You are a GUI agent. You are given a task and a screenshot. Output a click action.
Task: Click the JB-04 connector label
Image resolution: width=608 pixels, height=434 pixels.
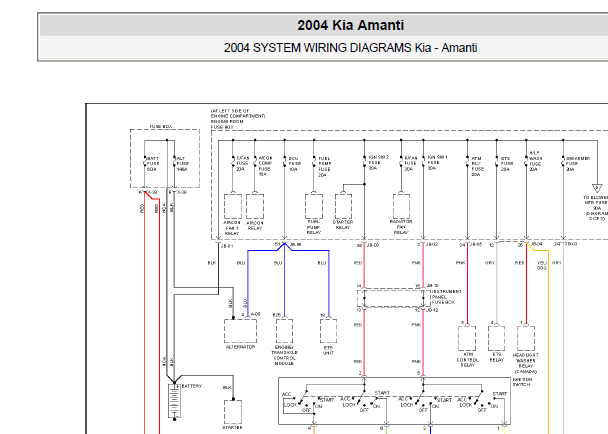(x=537, y=245)
